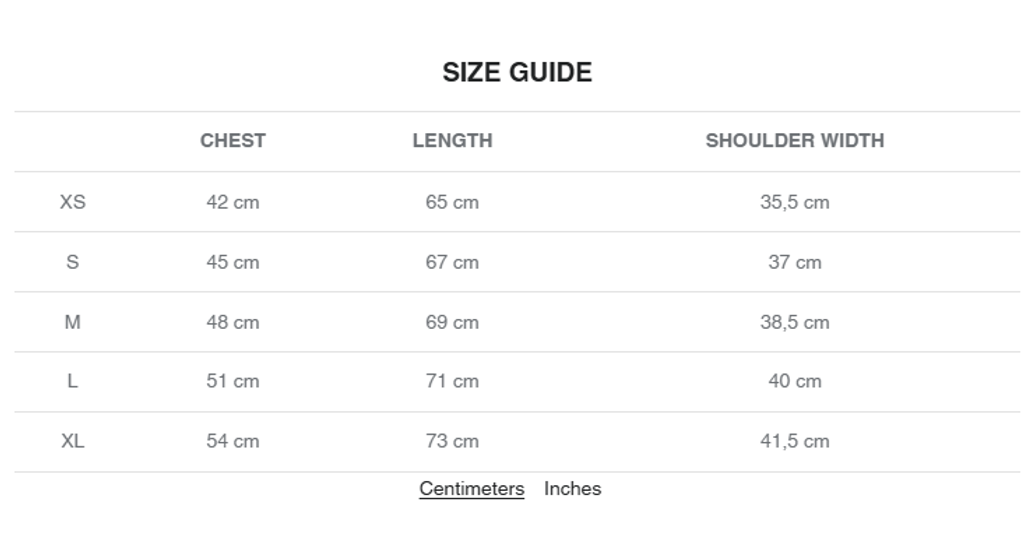Click the 35,5 cm shoulder width value
The height and width of the screenshot is (534, 1024).
click(795, 202)
